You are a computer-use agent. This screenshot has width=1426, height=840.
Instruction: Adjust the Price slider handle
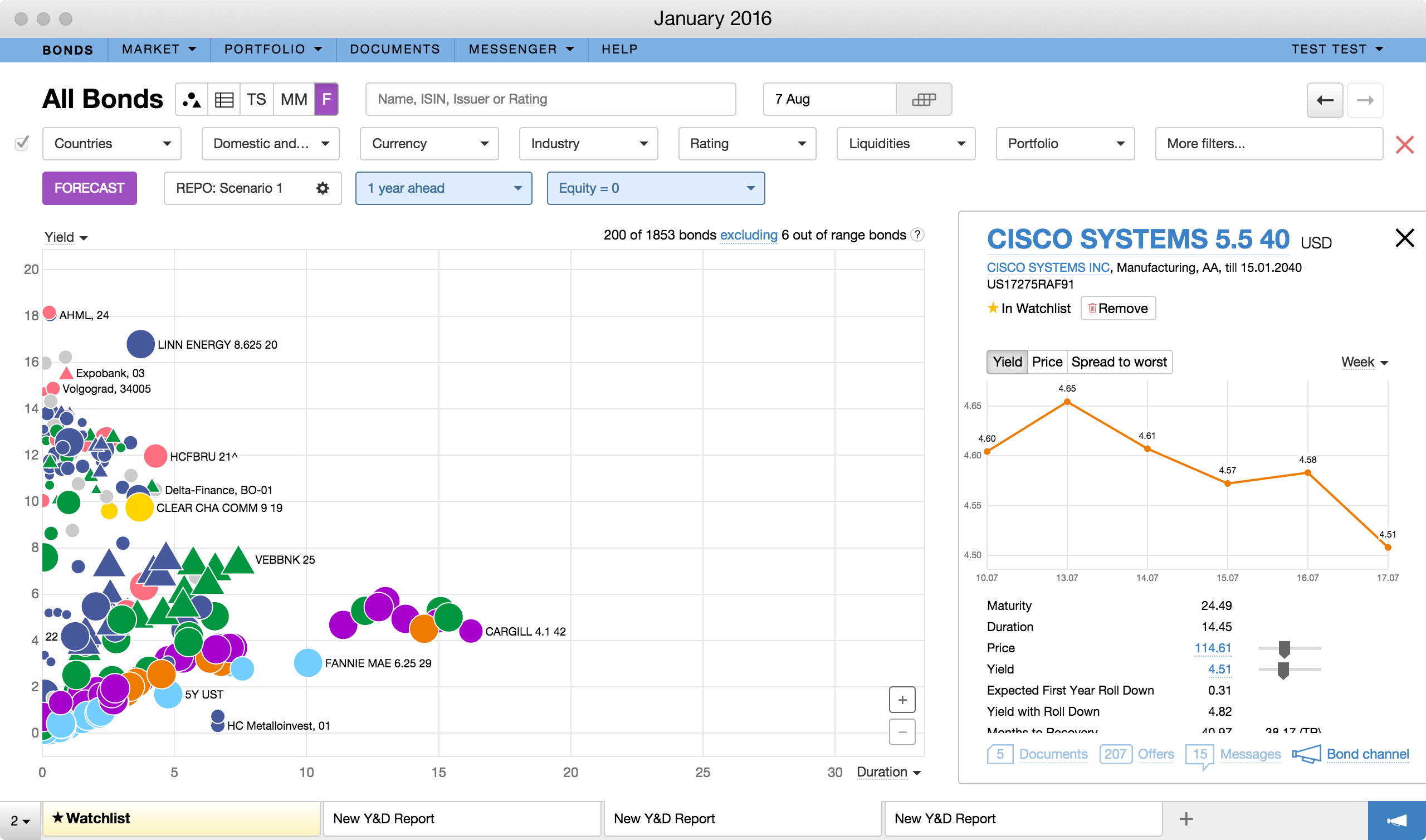coord(1284,649)
